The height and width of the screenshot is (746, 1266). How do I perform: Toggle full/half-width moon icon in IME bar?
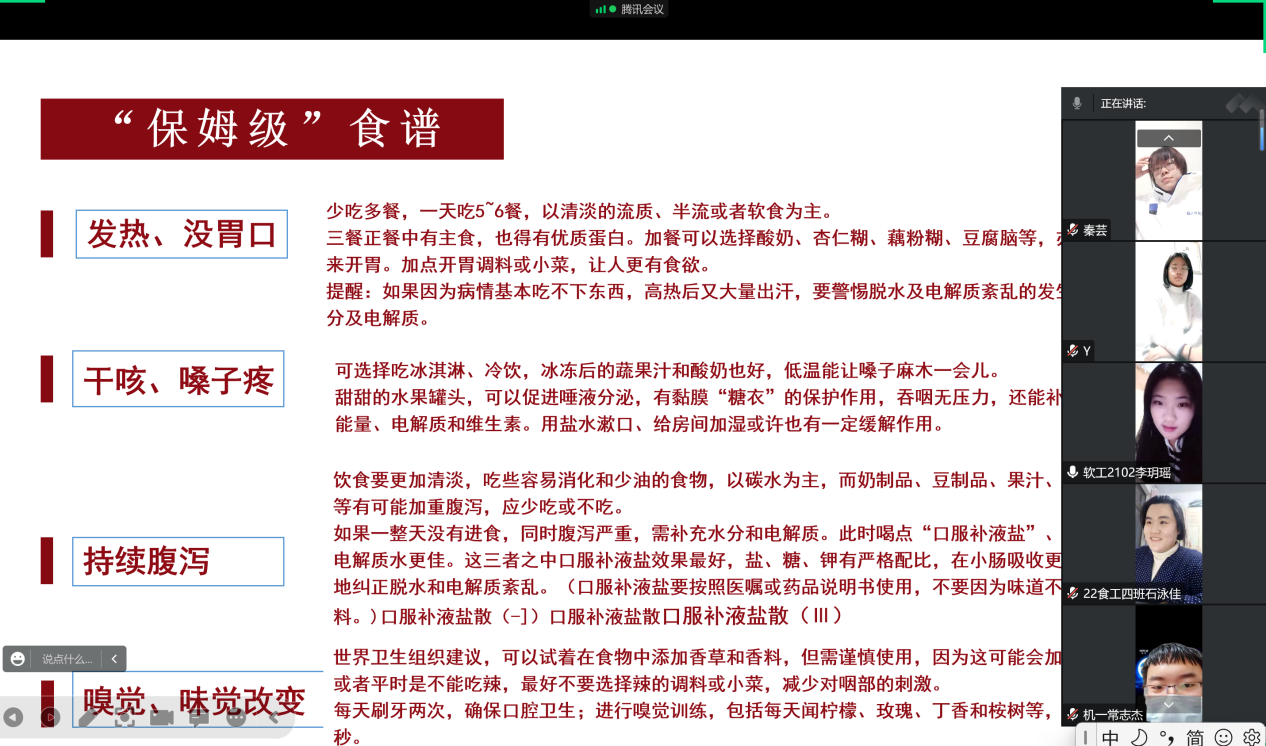1138,737
